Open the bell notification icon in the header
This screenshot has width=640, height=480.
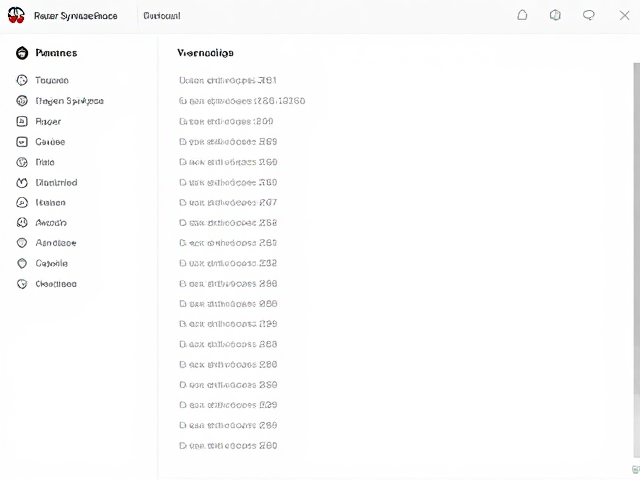click(522, 15)
